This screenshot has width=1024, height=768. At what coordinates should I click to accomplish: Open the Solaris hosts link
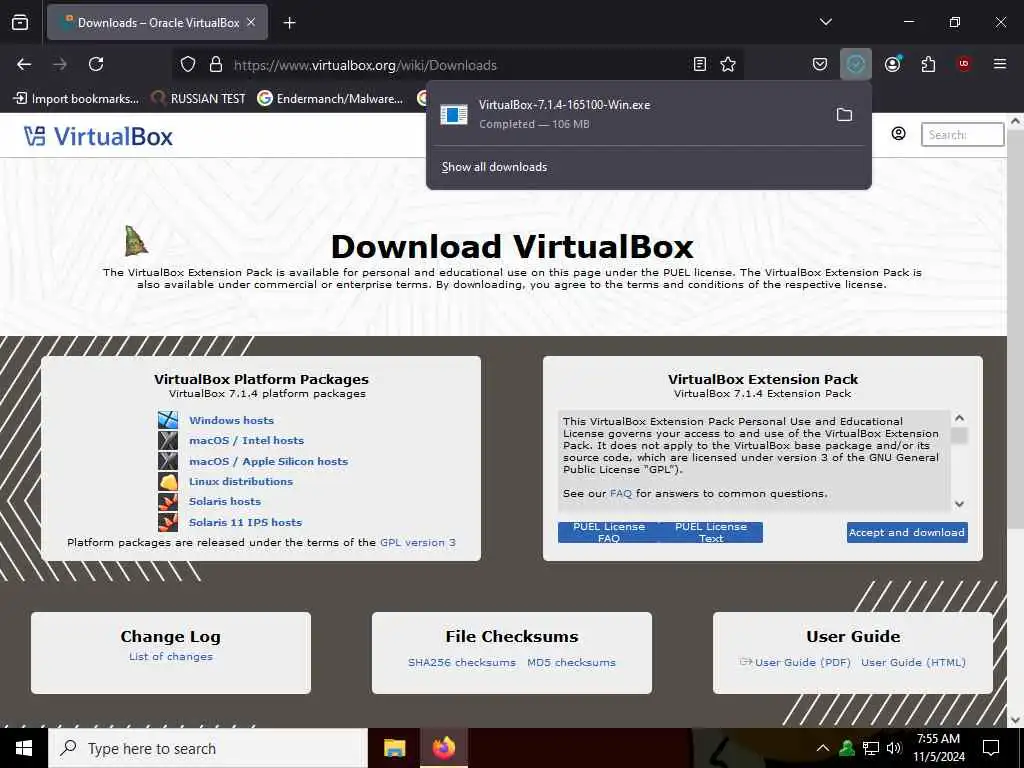coord(225,502)
